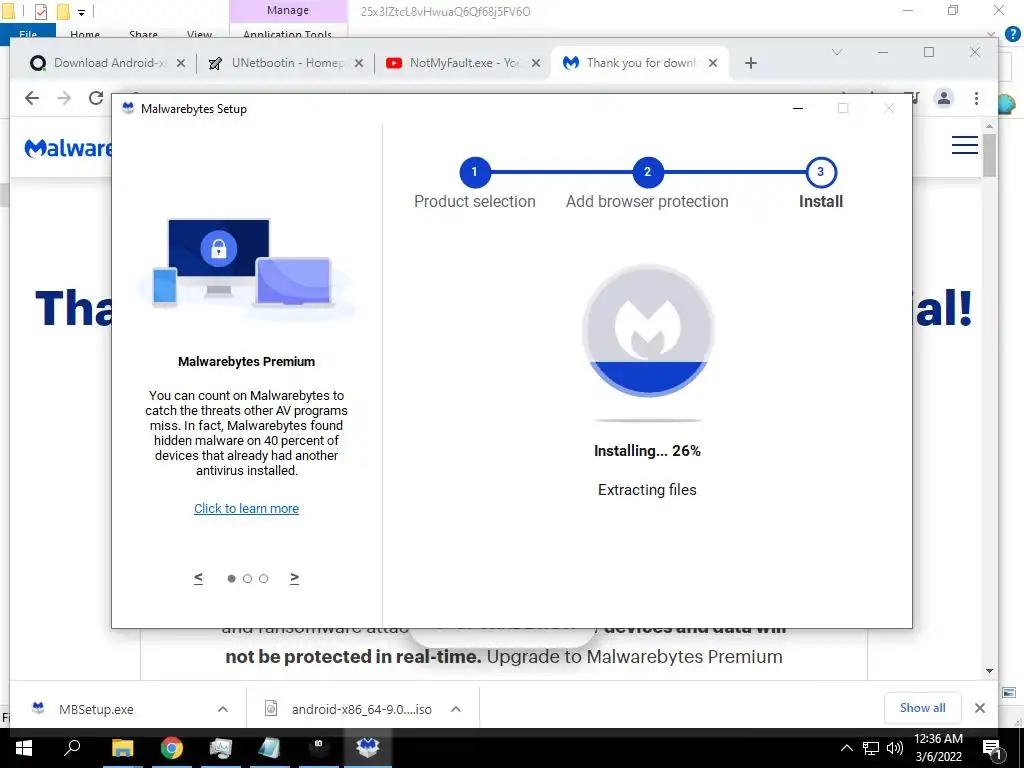1024x768 pixels.
Task: Click the page vertical scrollbar thumb
Action: click(x=989, y=155)
